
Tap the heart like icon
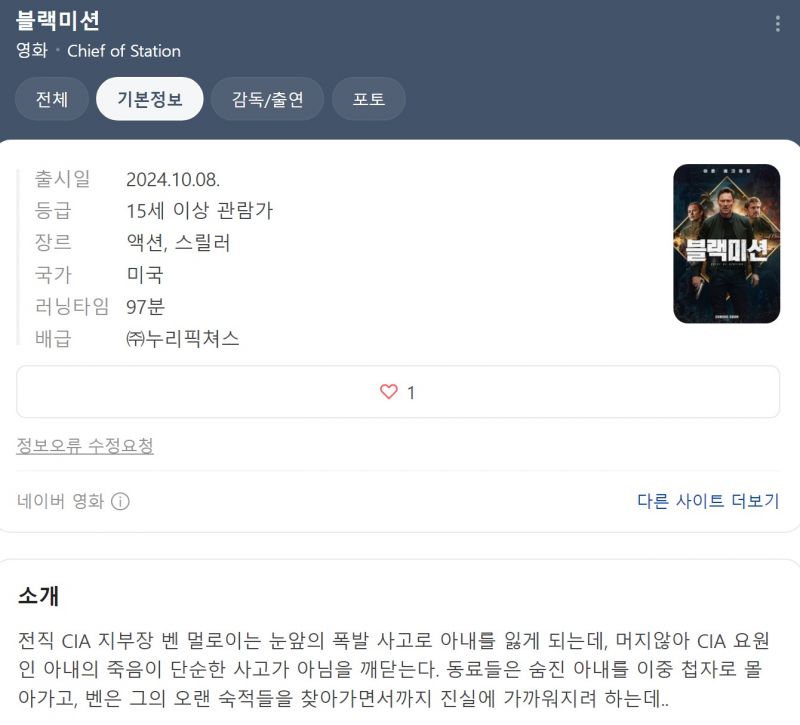(389, 392)
